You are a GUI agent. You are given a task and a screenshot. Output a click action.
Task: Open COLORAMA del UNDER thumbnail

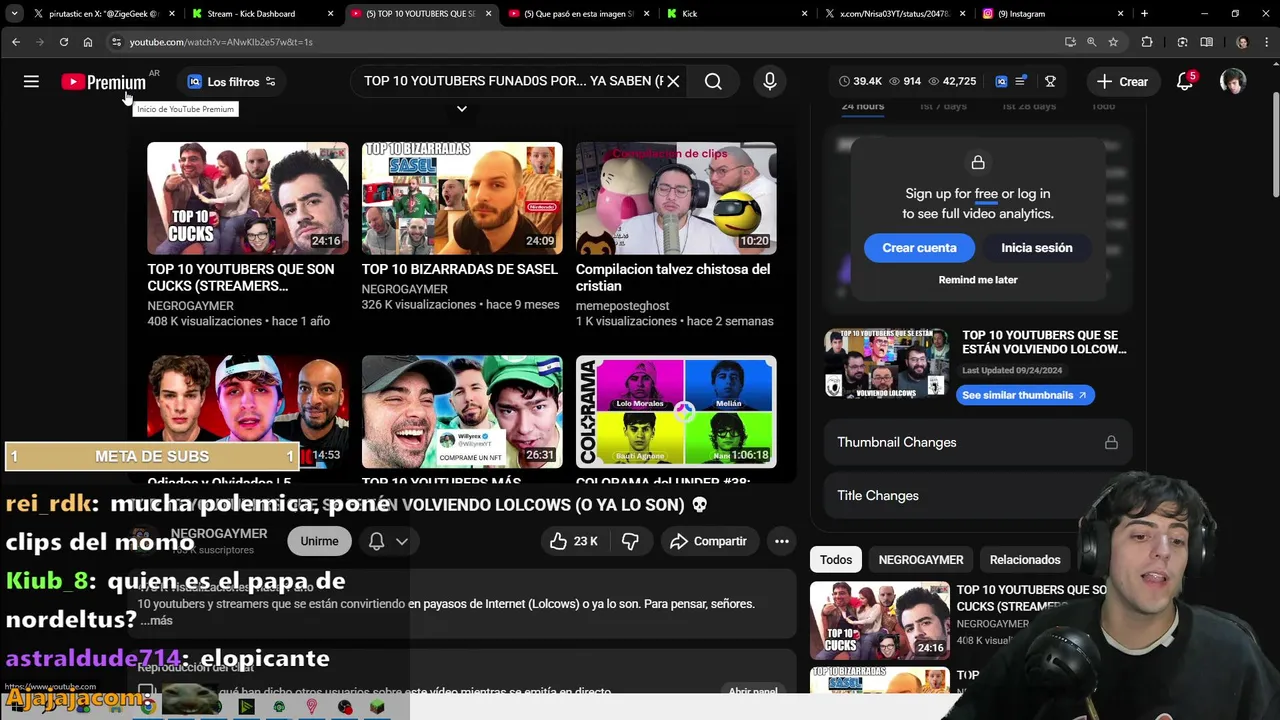click(x=676, y=412)
